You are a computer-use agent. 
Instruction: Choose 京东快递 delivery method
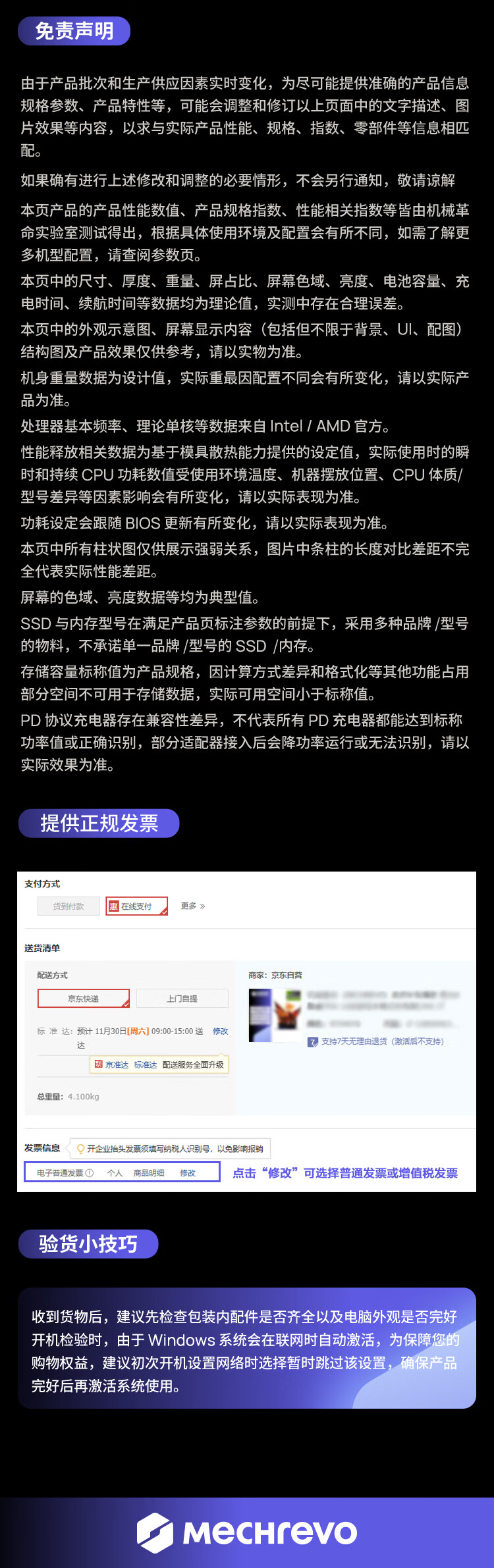coord(84,999)
